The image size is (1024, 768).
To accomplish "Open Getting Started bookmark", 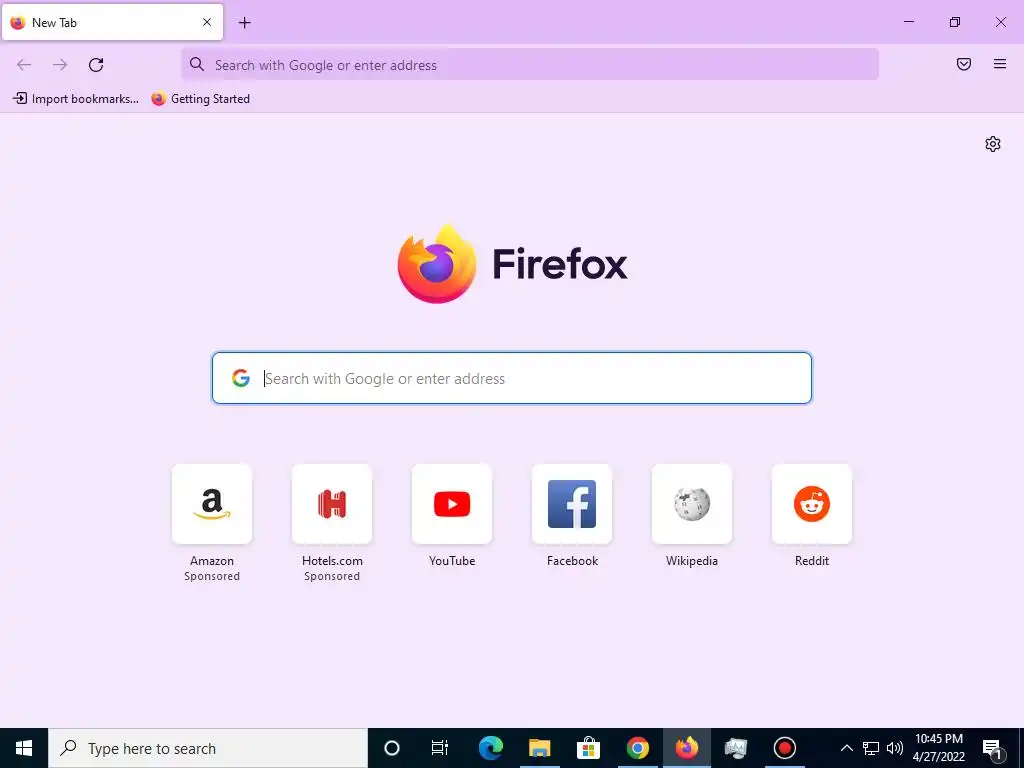I will (200, 99).
